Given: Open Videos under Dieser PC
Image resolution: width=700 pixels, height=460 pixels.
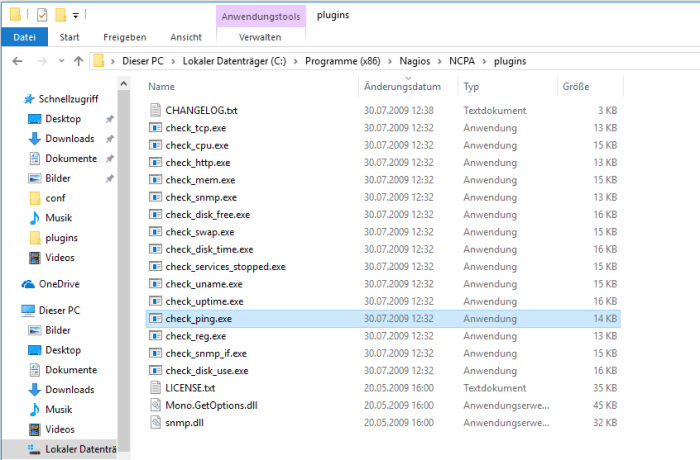Looking at the screenshot, I should tap(59, 429).
